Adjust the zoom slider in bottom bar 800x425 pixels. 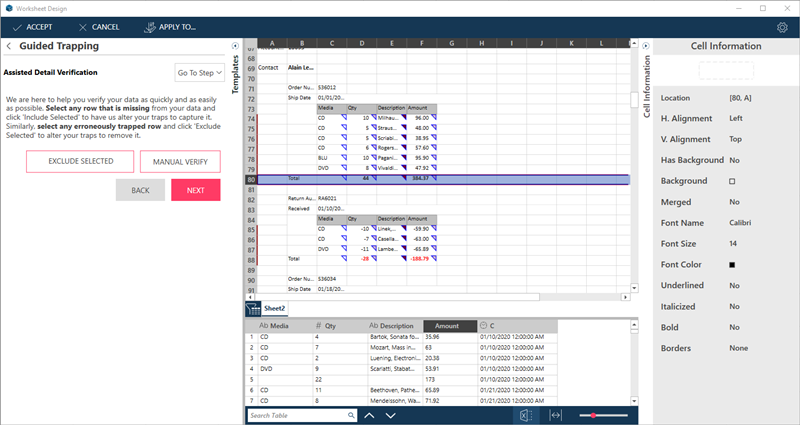594,414
